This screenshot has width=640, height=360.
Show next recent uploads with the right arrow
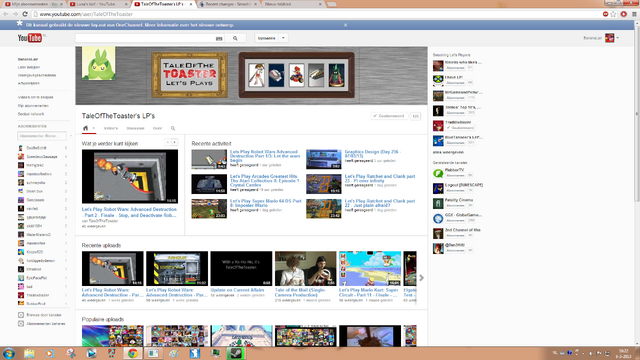point(422,278)
